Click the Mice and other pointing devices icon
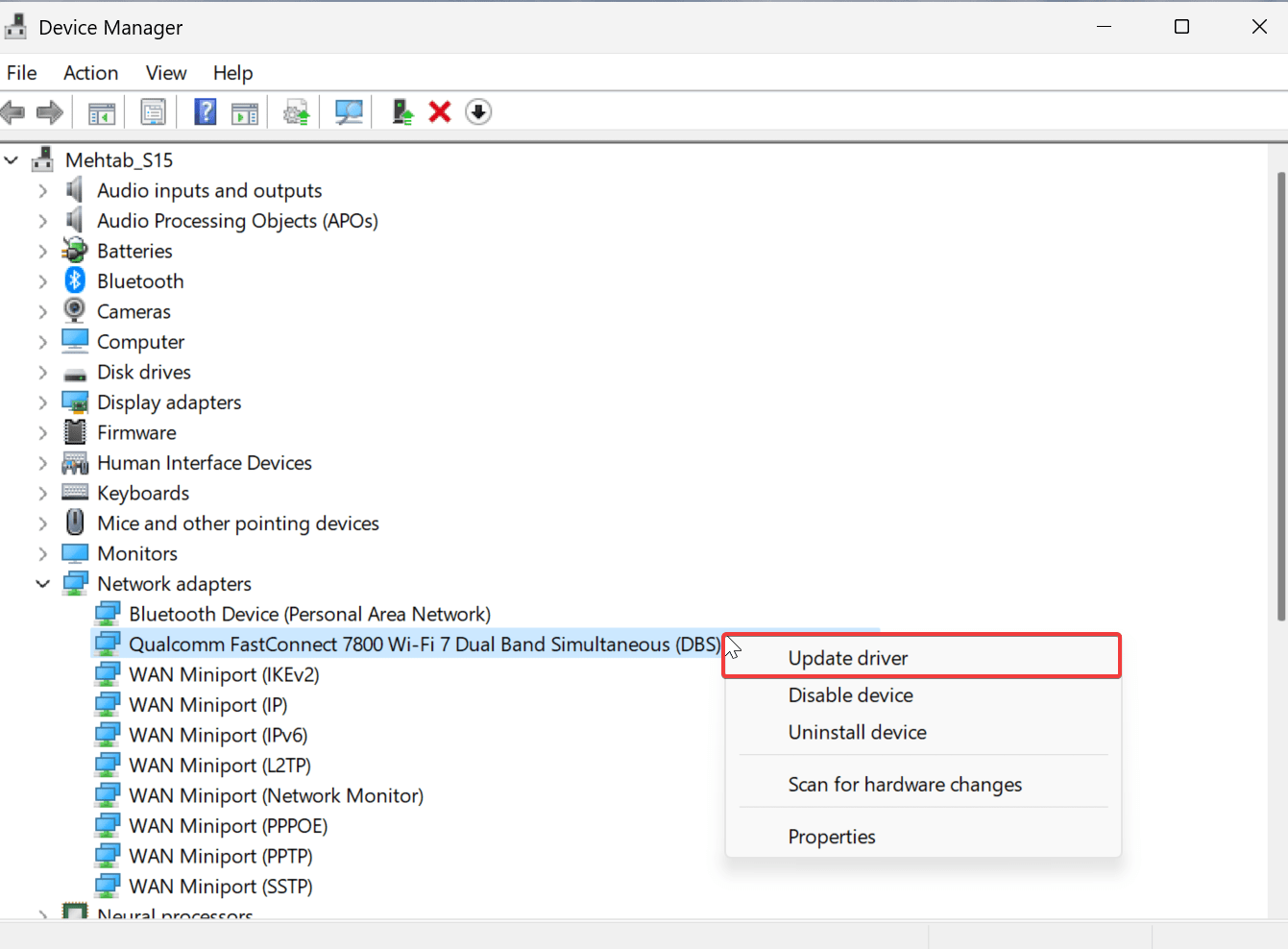 75,523
